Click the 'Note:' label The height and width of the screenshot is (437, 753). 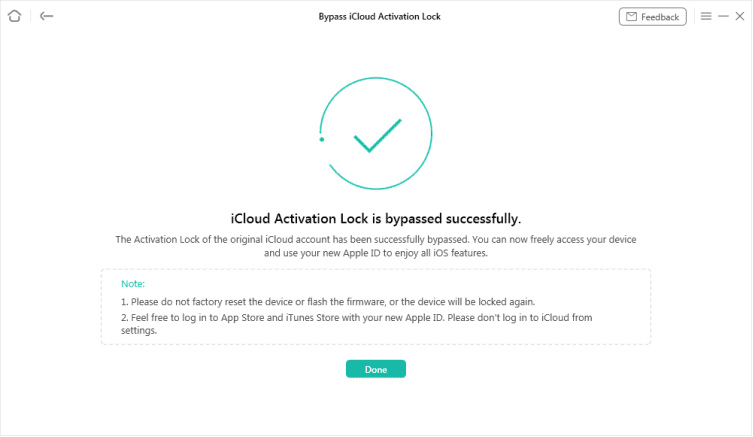point(133,284)
